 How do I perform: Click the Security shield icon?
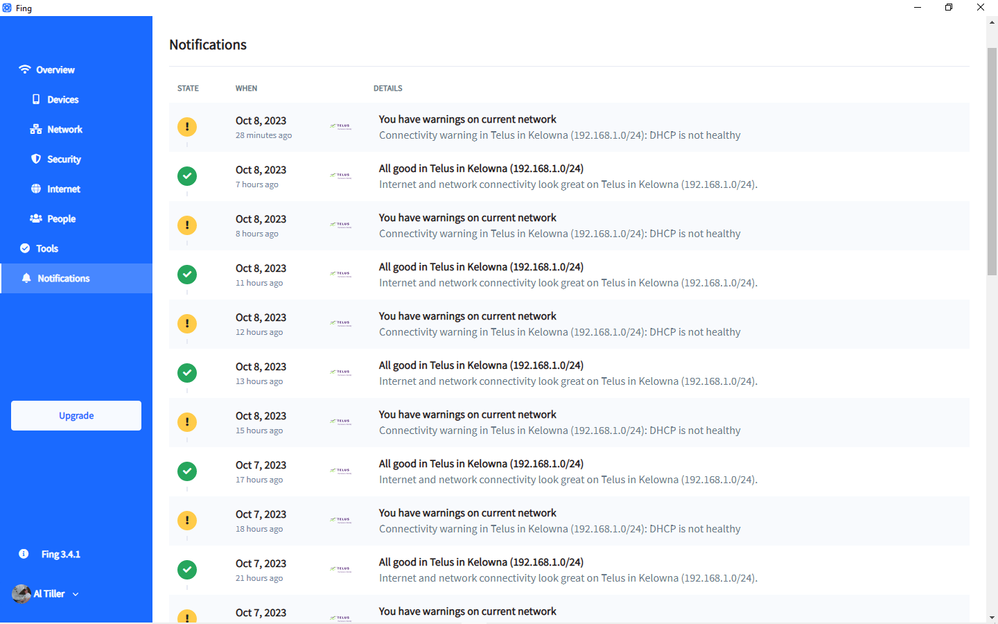point(36,159)
